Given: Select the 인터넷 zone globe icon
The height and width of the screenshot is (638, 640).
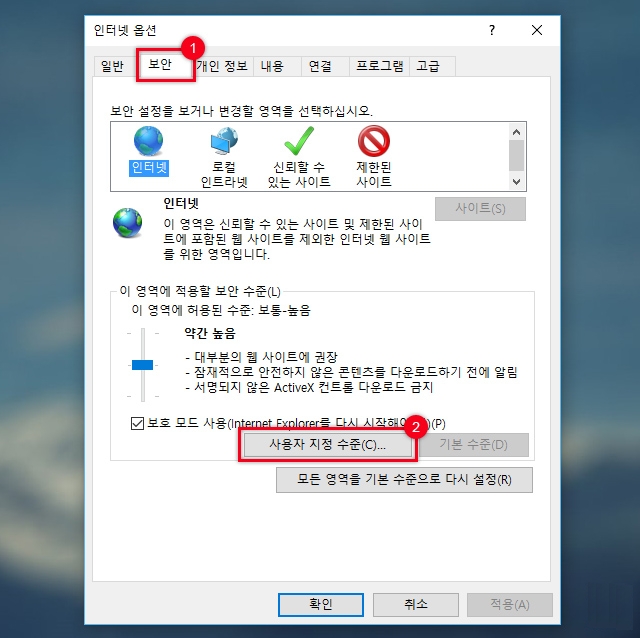Looking at the screenshot, I should point(149,141).
